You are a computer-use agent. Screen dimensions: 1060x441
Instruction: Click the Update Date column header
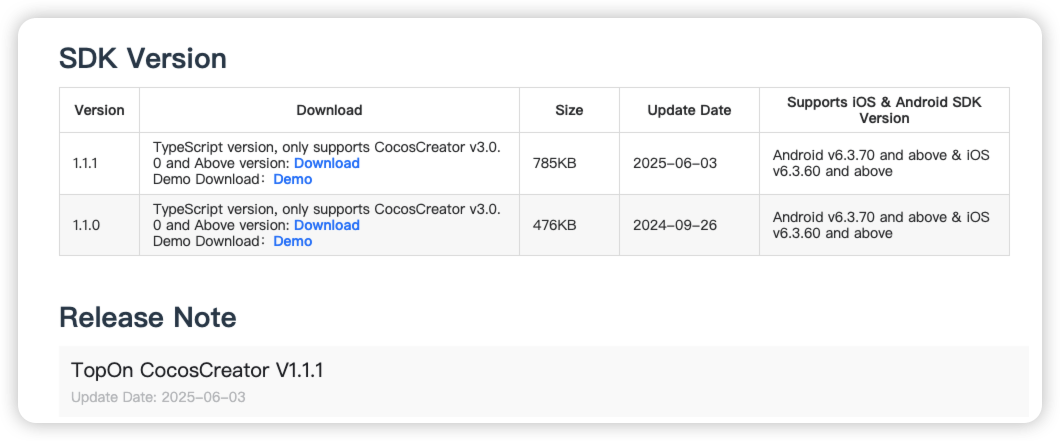[689, 110]
